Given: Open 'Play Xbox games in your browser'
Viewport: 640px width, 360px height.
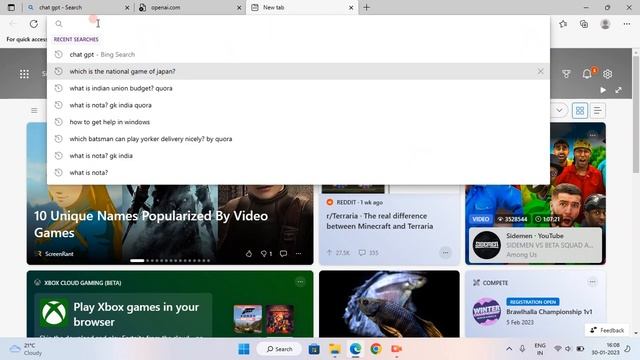Looking at the screenshot, I should pyautogui.click(x=136, y=314).
